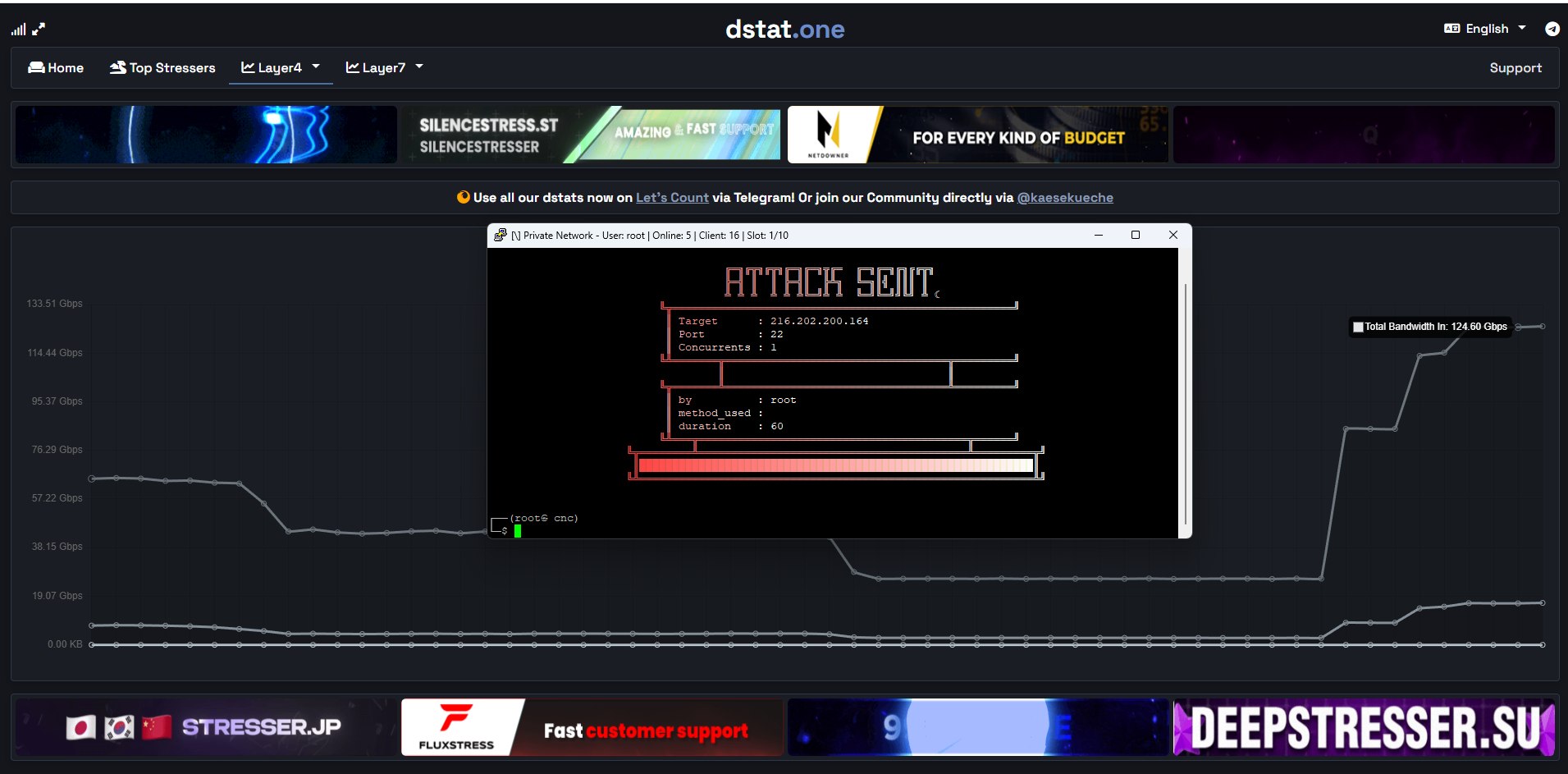1568x774 pixels.
Task: Click the Home icon in navbar
Action: pos(36,68)
